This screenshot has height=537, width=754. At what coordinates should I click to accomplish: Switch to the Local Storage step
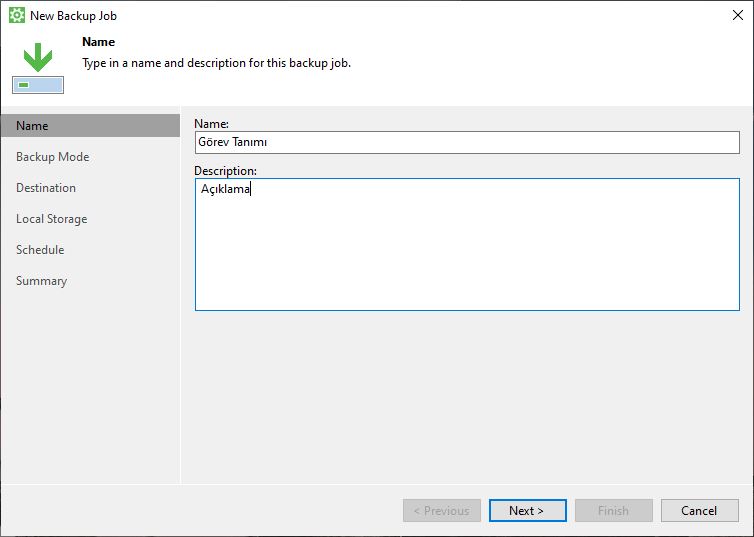pyautogui.click(x=51, y=219)
